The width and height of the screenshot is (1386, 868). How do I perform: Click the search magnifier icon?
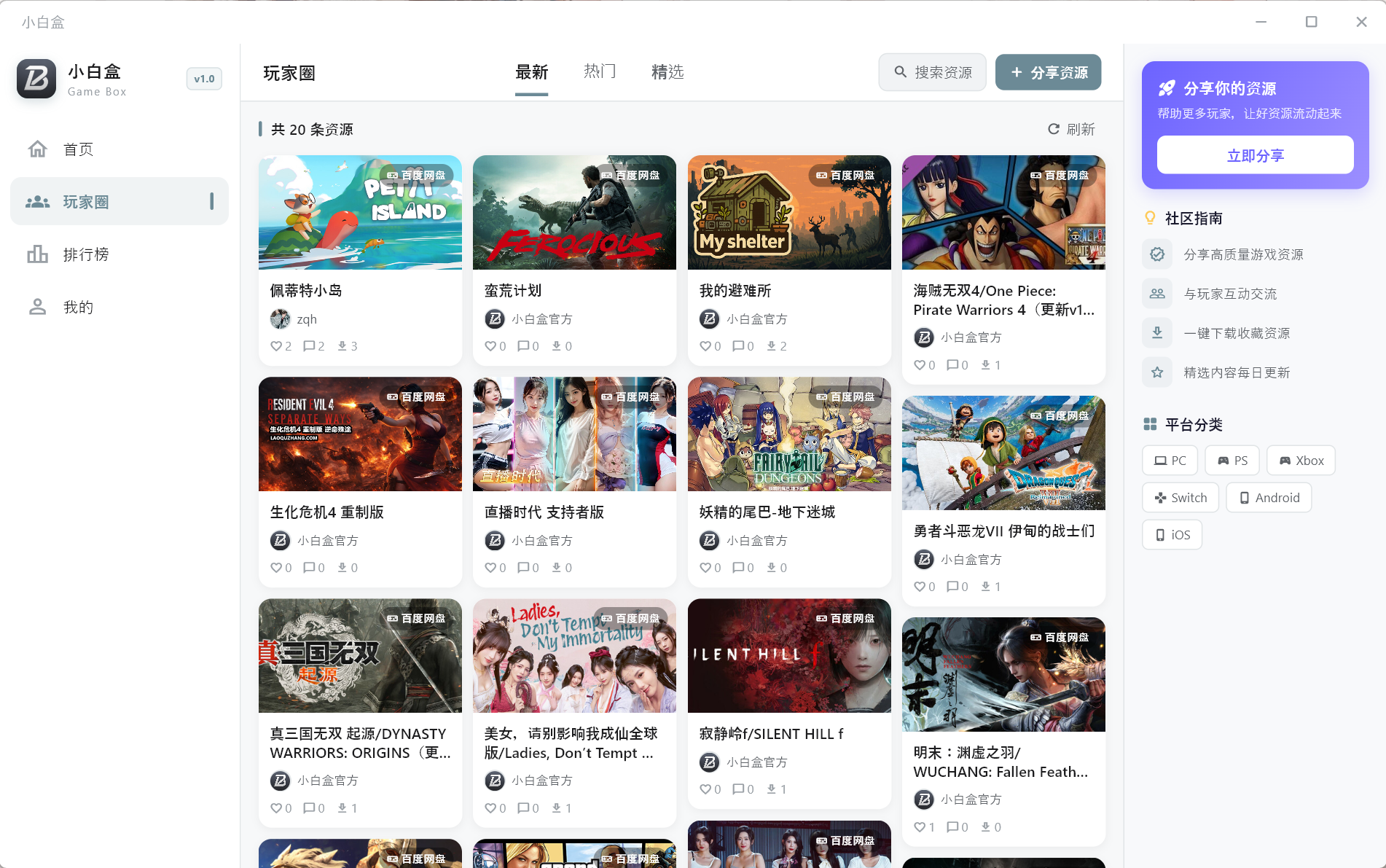click(899, 72)
